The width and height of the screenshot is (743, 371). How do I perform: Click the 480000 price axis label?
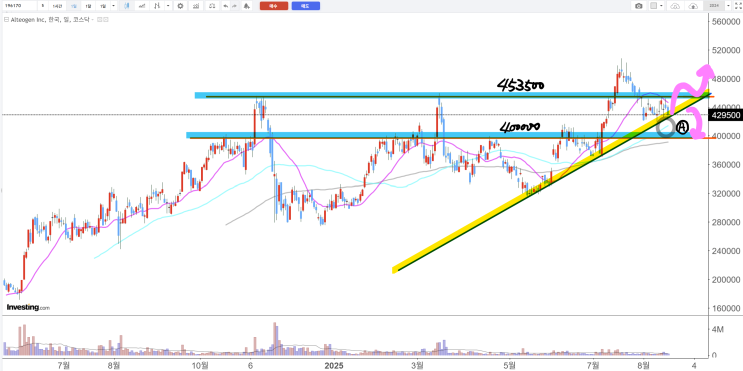click(x=725, y=79)
